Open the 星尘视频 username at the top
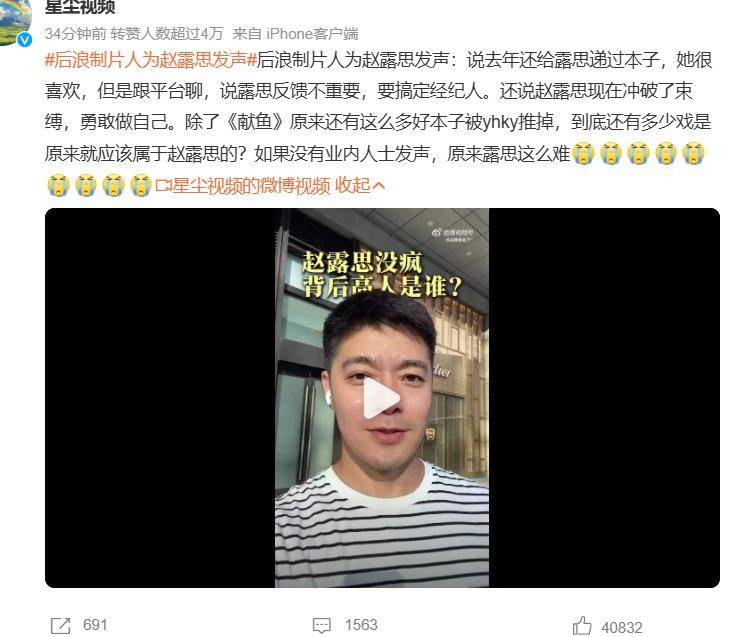Image resolution: width=741 pixels, height=637 pixels. [80, 7]
